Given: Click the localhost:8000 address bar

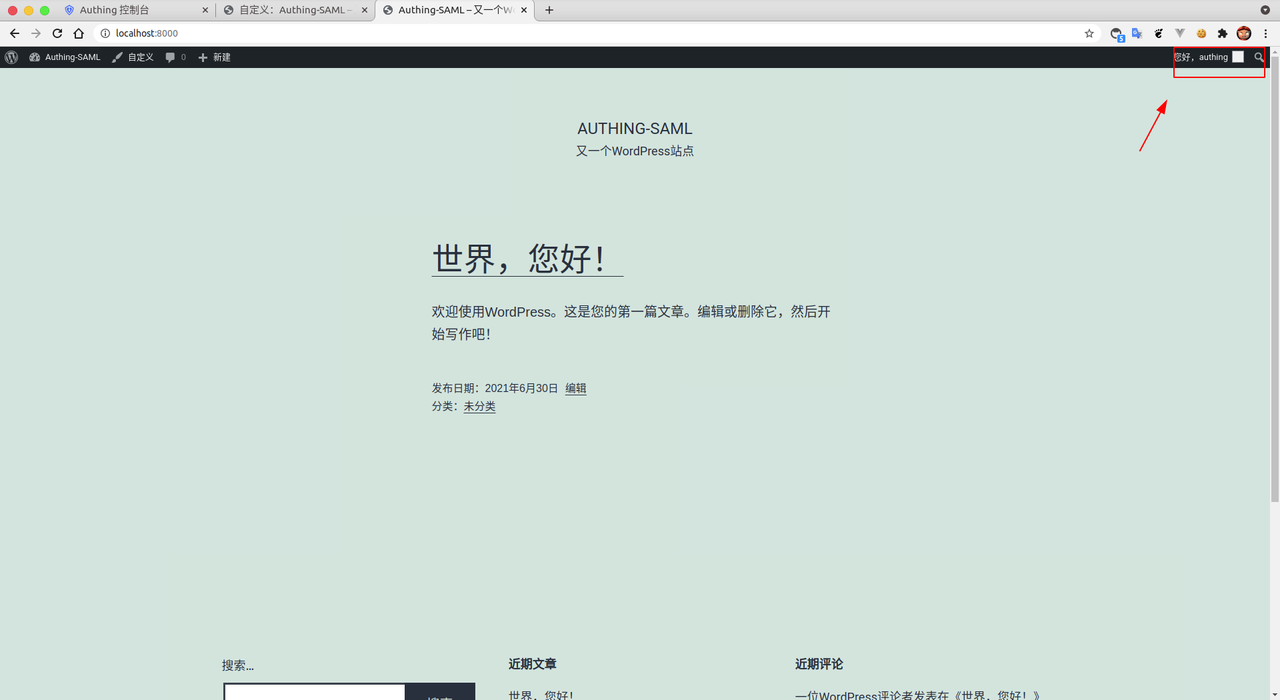Looking at the screenshot, I should tap(590, 33).
